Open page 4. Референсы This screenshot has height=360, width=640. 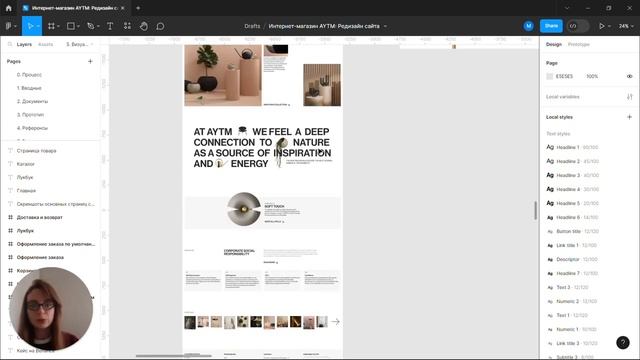click(x=32, y=128)
